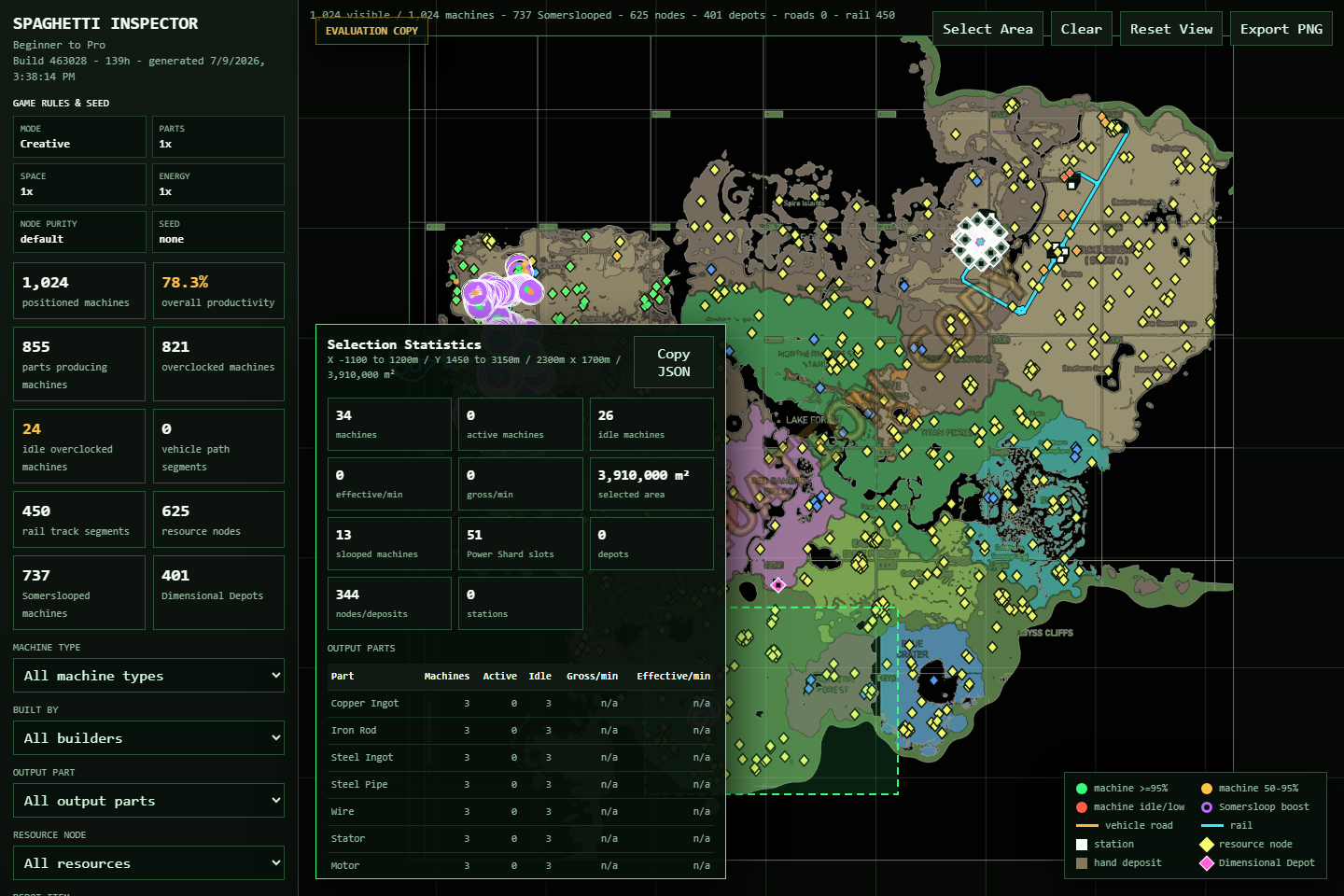The height and width of the screenshot is (896, 1344).
Task: Click the yellow resource node legend swatch
Action: (x=1207, y=845)
